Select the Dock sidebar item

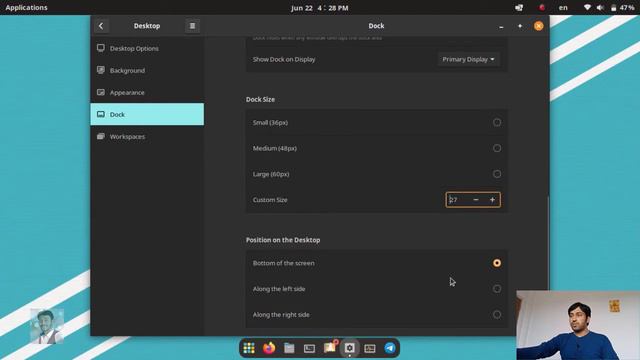(147, 114)
